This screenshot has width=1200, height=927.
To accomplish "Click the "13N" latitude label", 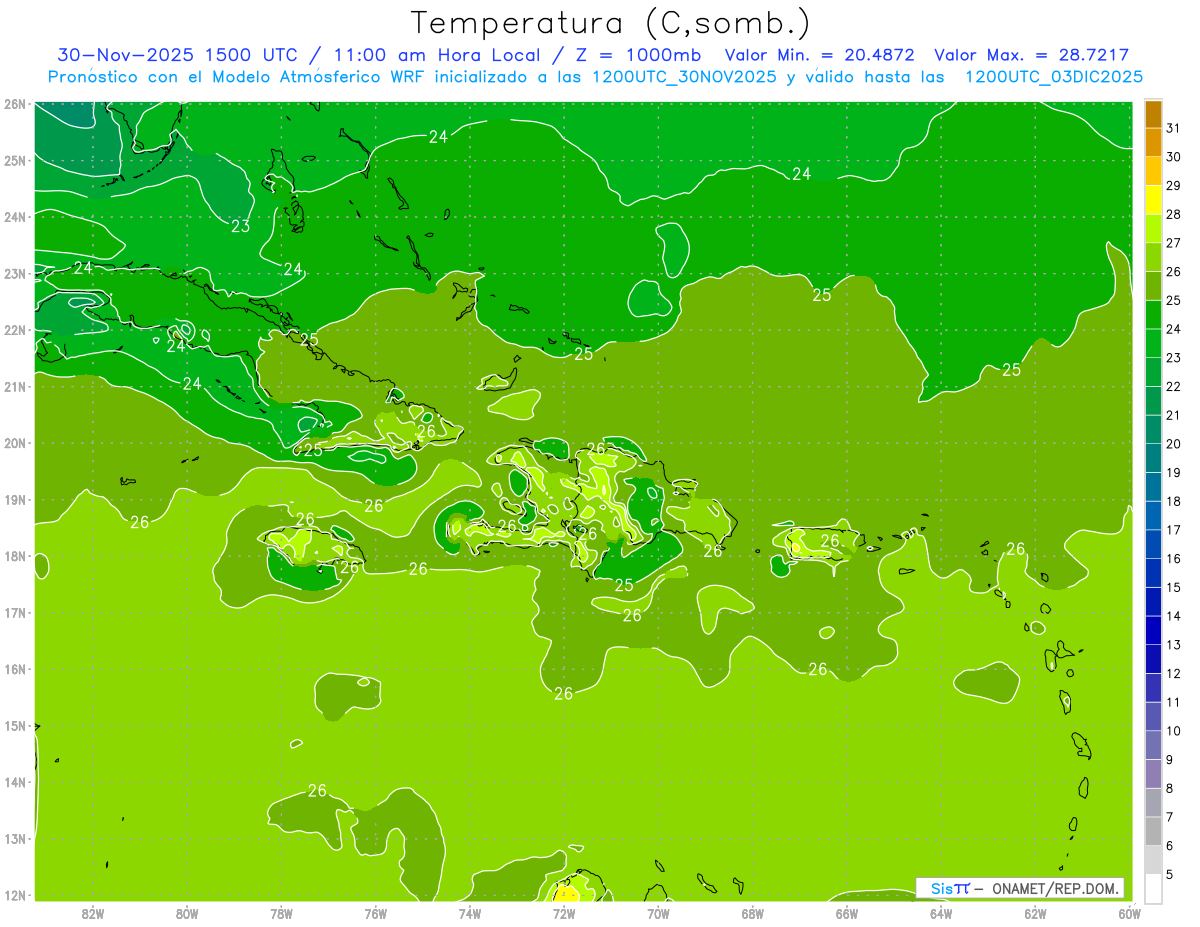I will [14, 838].
